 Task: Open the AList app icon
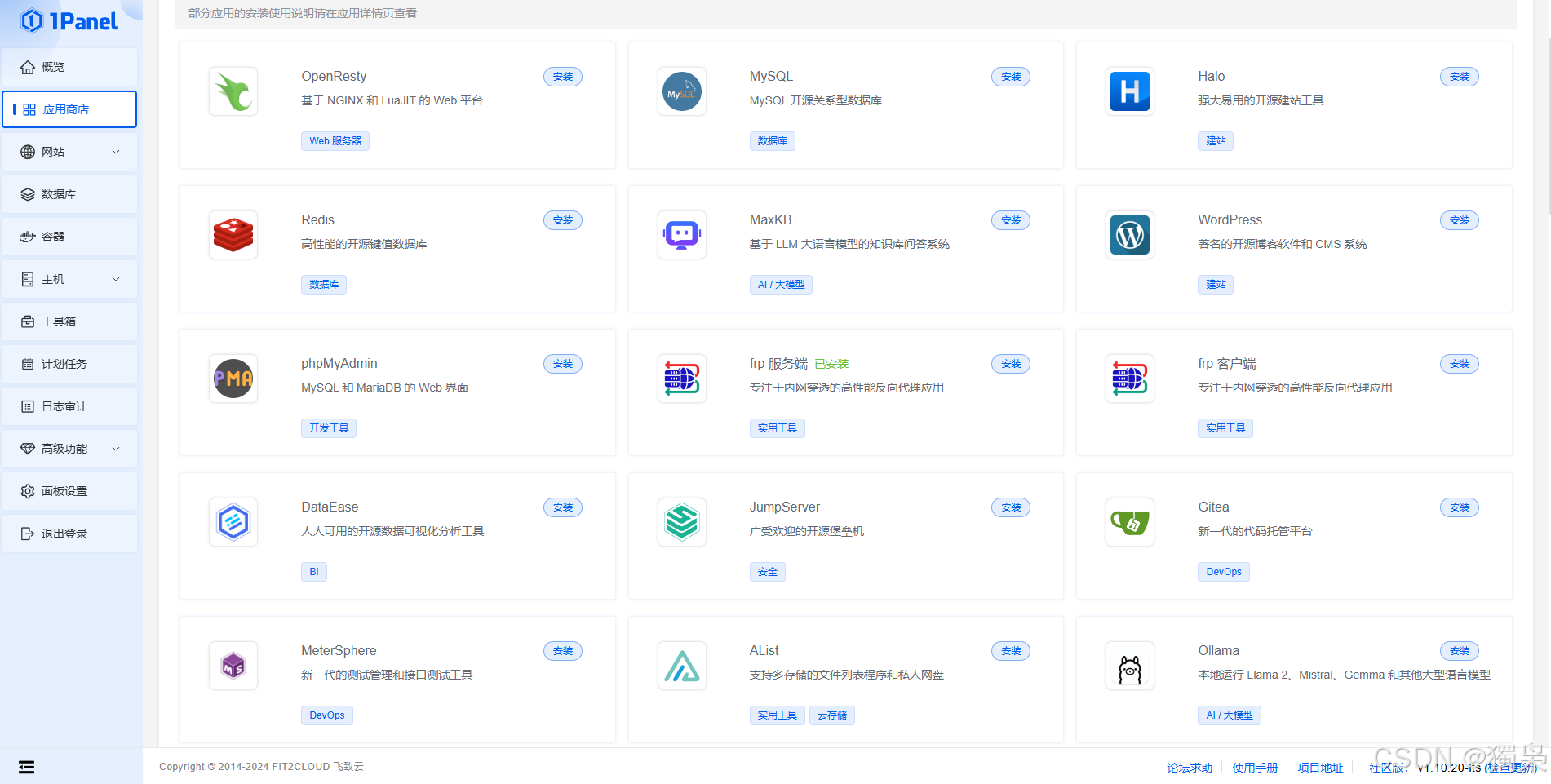(x=682, y=666)
